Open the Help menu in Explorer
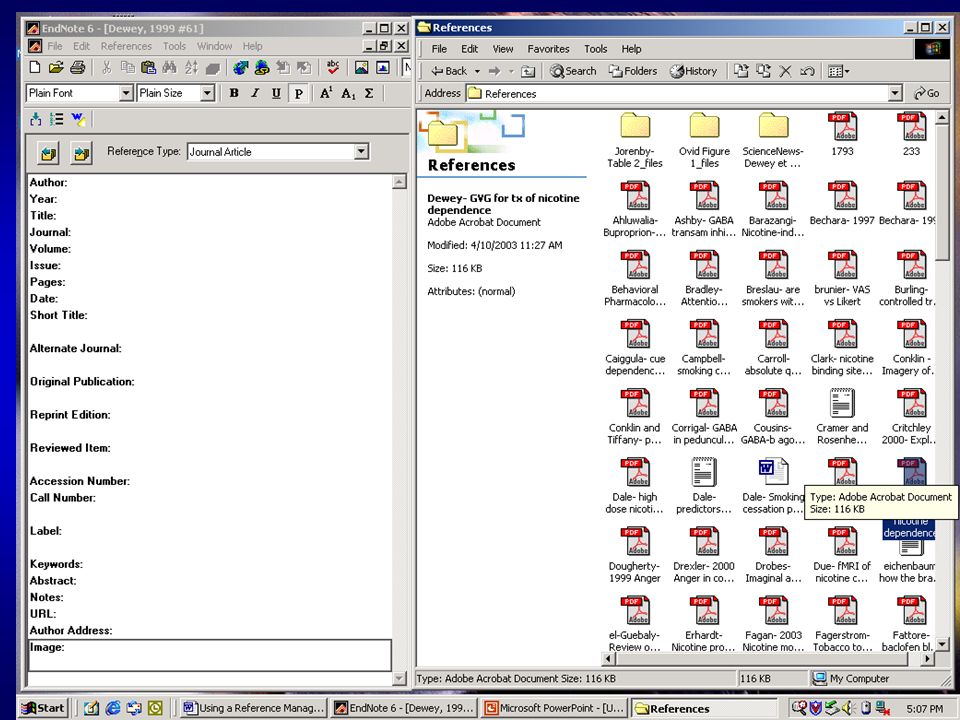The height and width of the screenshot is (720, 960). click(631, 49)
